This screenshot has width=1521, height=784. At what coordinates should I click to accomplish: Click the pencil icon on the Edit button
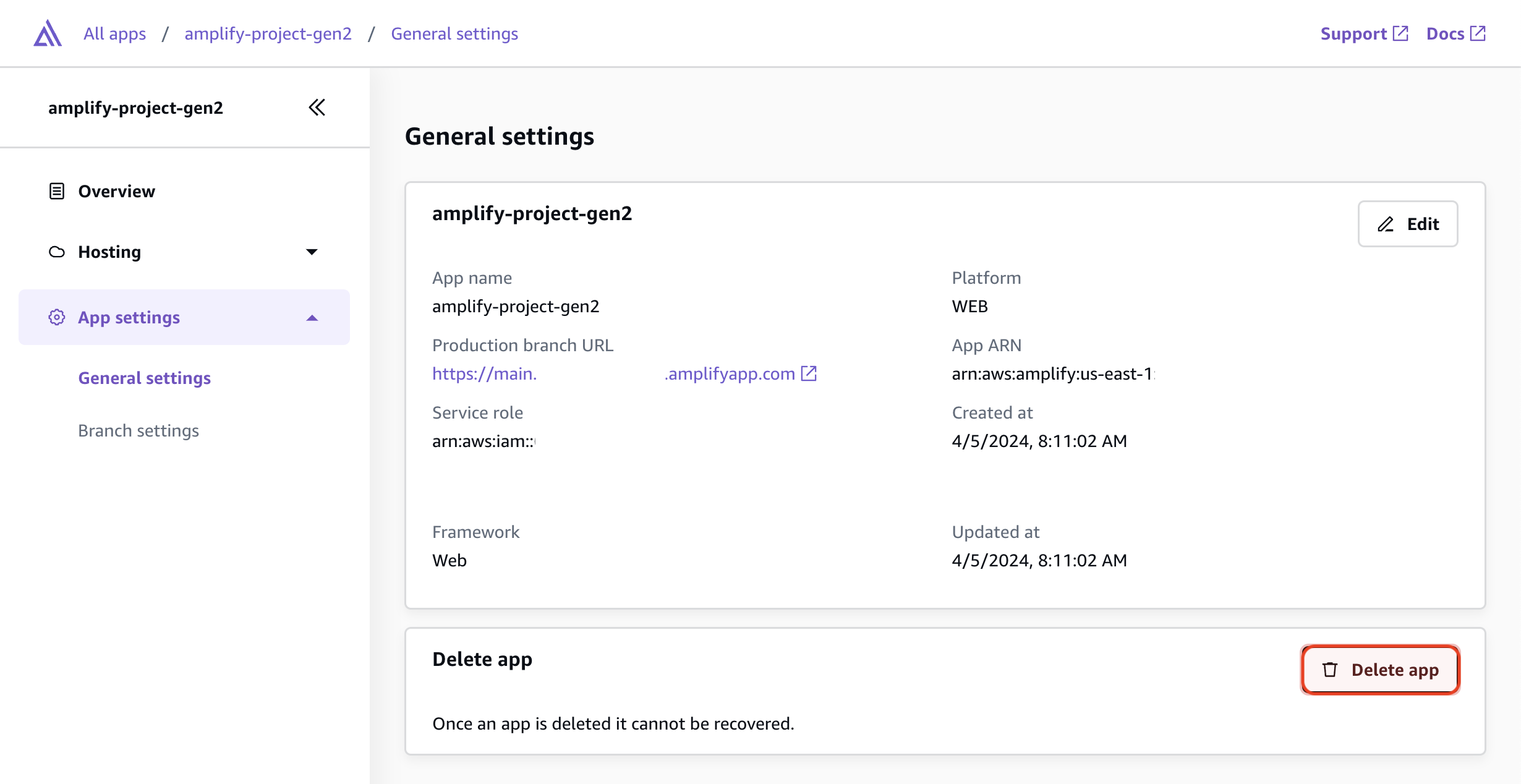click(1386, 224)
